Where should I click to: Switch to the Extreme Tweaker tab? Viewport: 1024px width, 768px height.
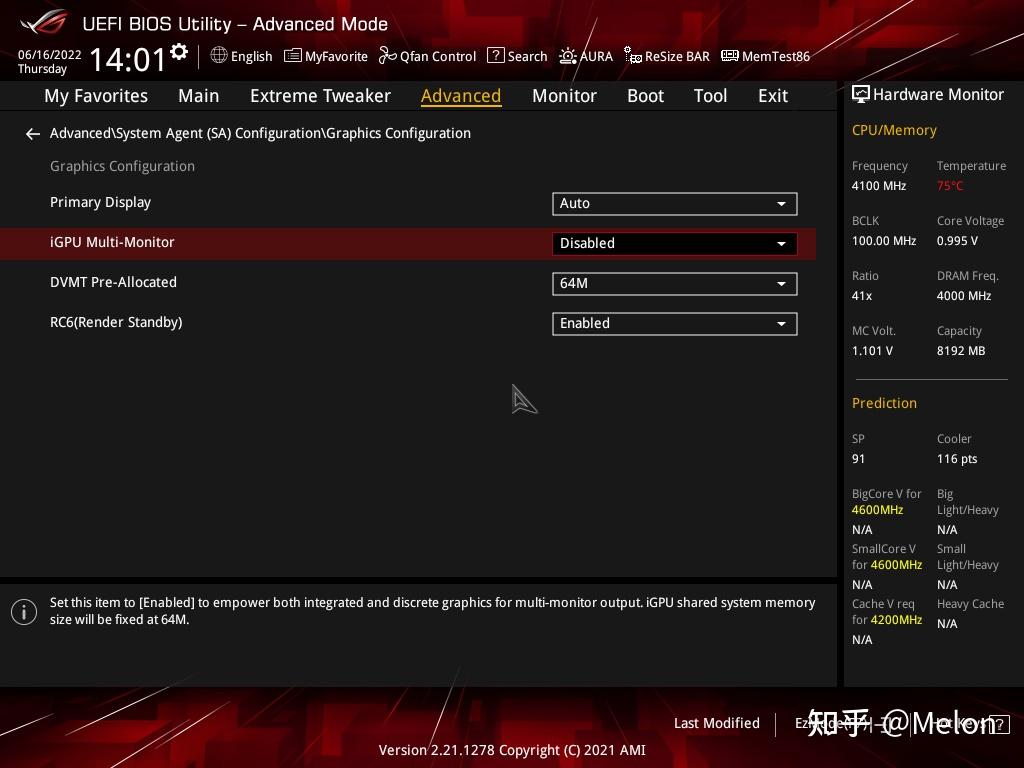click(x=320, y=95)
